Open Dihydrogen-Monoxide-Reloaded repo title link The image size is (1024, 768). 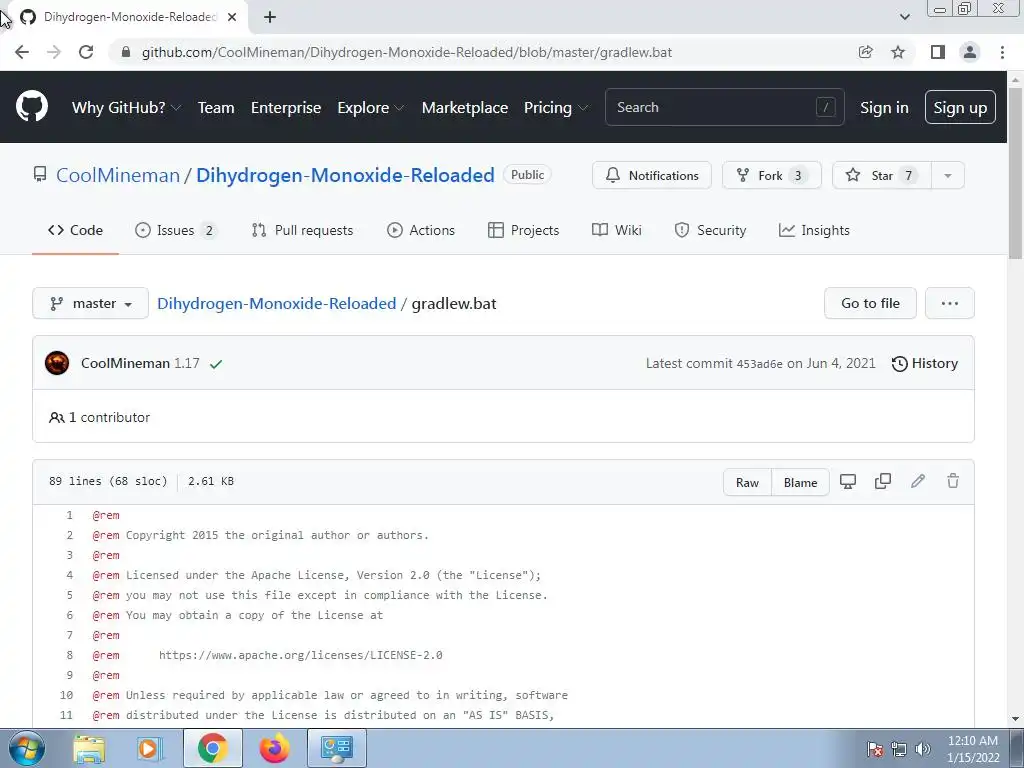point(345,175)
